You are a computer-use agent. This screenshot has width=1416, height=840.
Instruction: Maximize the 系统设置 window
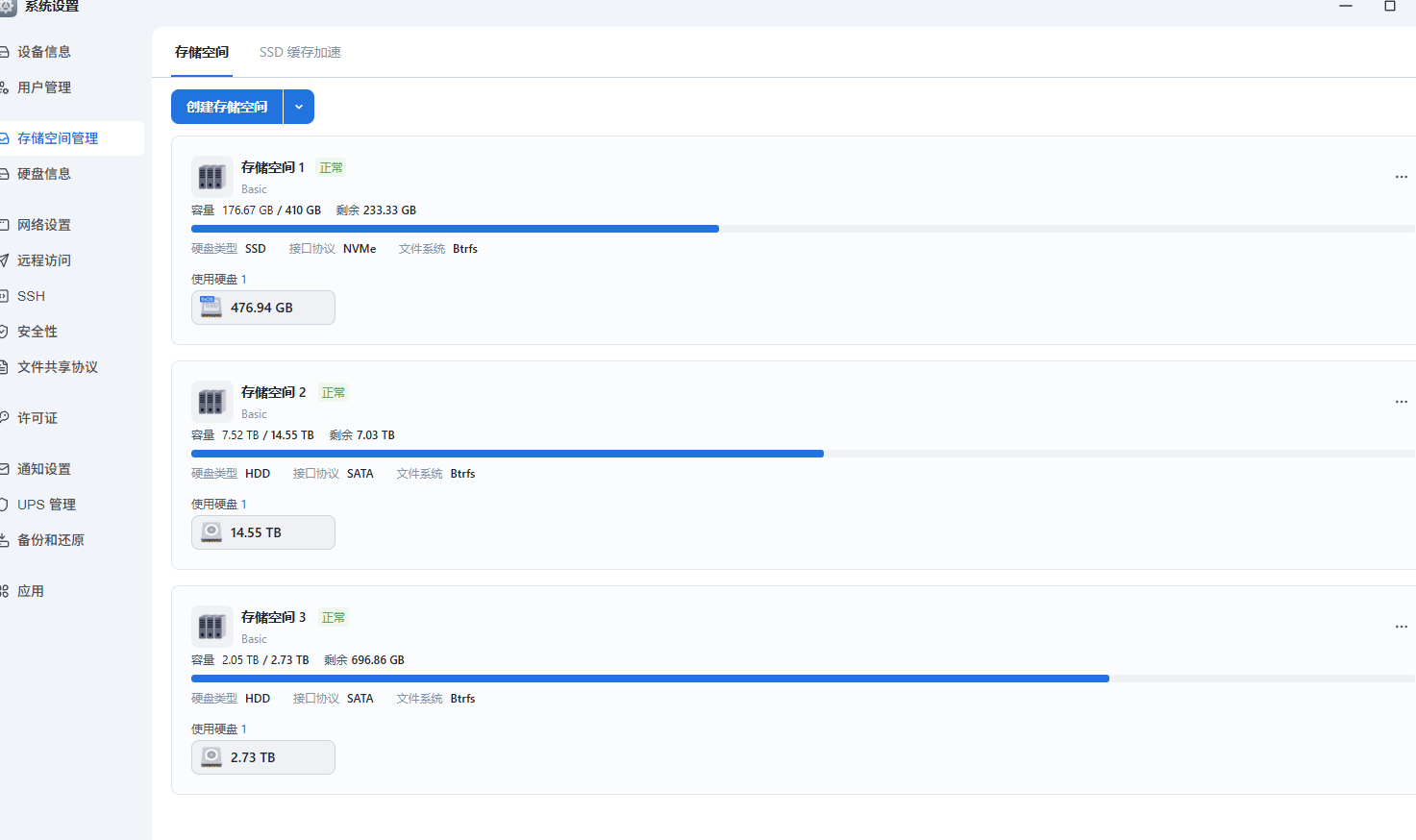(1389, 6)
